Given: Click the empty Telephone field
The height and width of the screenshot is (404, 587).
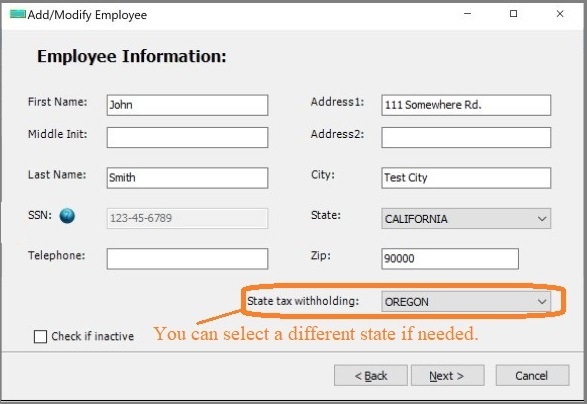Looking at the screenshot, I should (187, 259).
